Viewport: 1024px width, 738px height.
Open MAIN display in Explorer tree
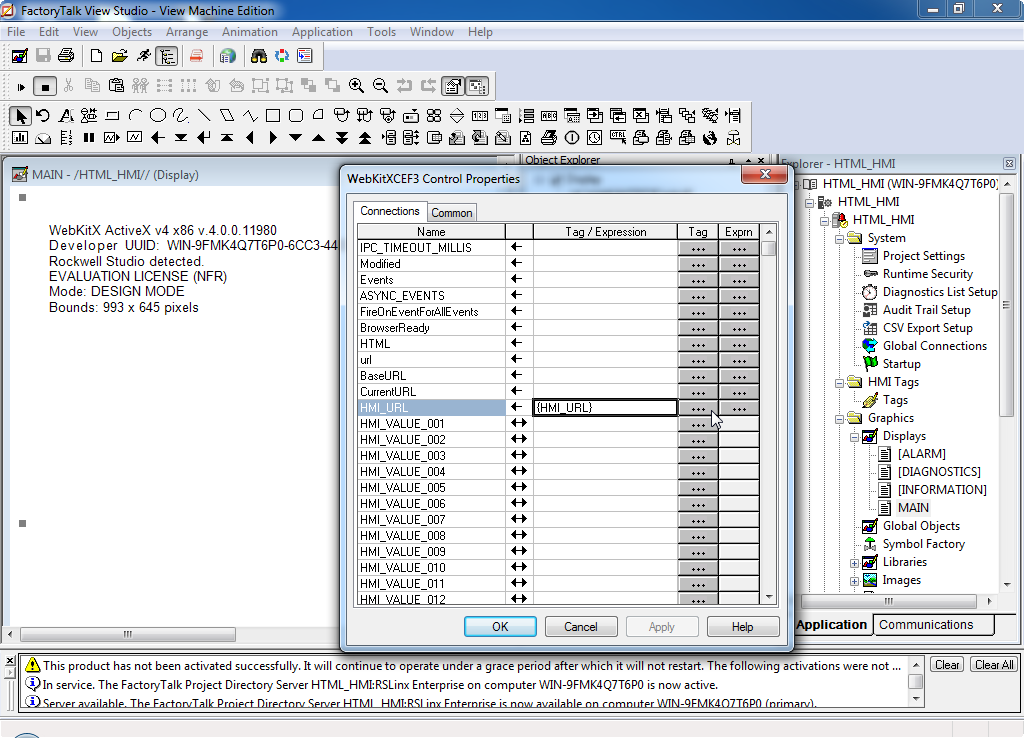(x=913, y=508)
